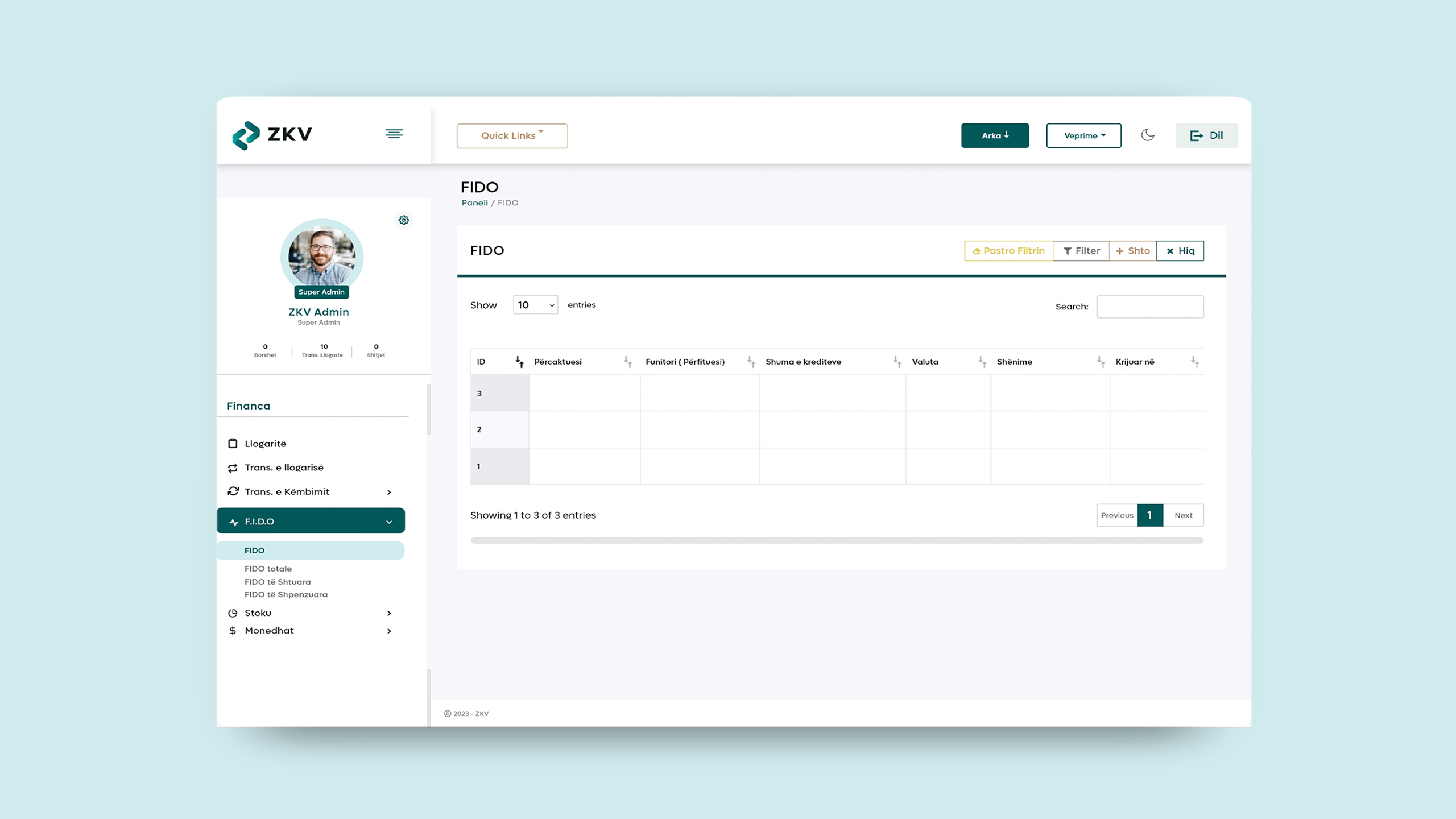
Task: Click the Shto add button
Action: tap(1132, 251)
